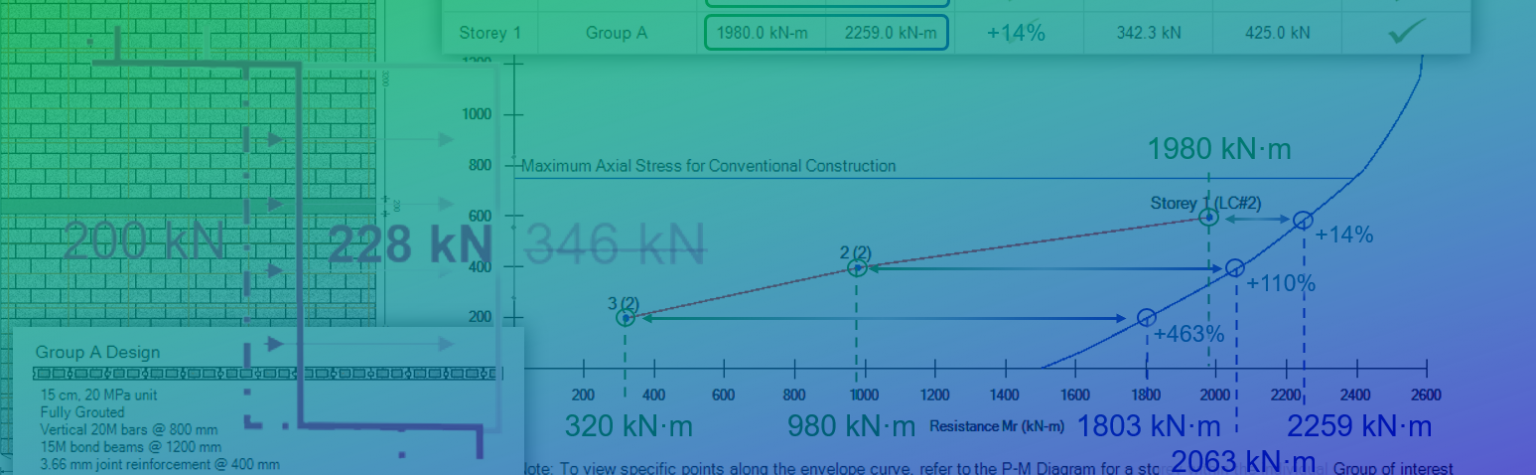
Task: Click the Storey 1 (LC#2) data point circle
Action: (1208, 216)
